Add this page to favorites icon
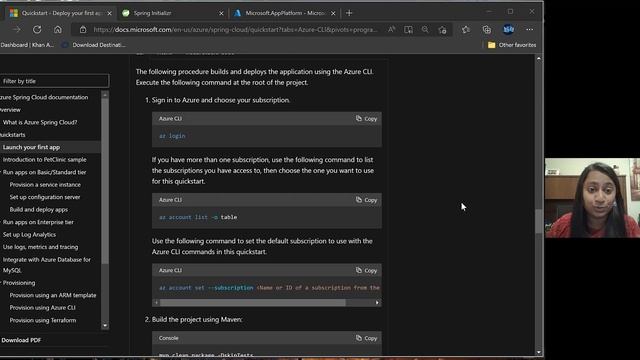Viewport: 640px width, 360px height. click(442, 29)
